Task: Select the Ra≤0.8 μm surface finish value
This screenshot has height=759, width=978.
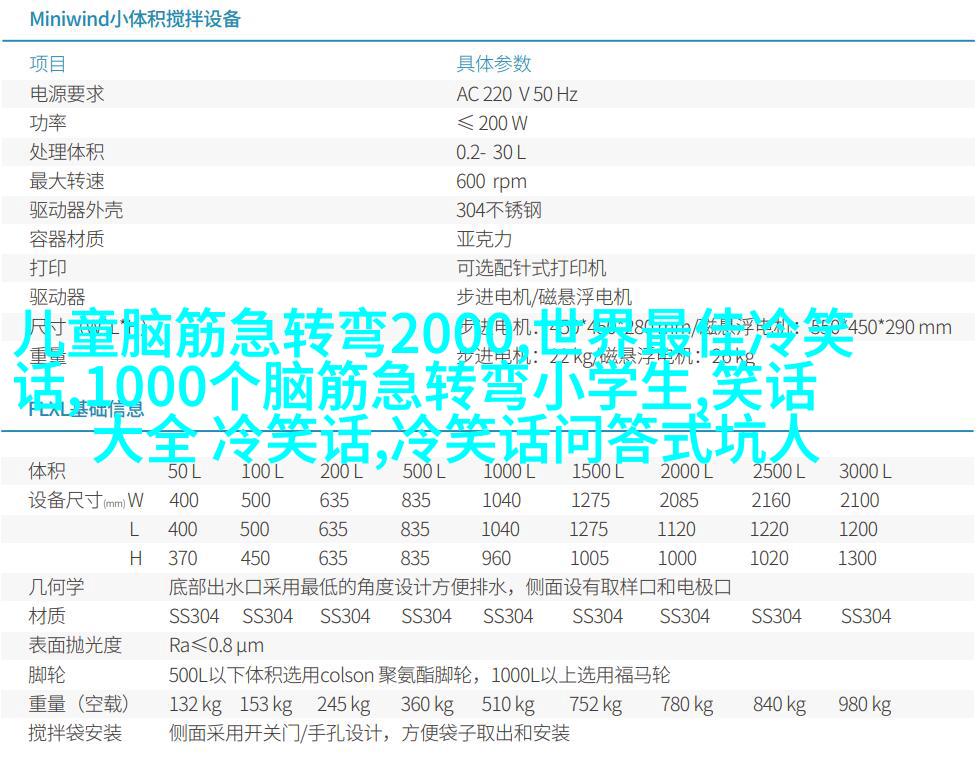Action: pyautogui.click(x=216, y=645)
